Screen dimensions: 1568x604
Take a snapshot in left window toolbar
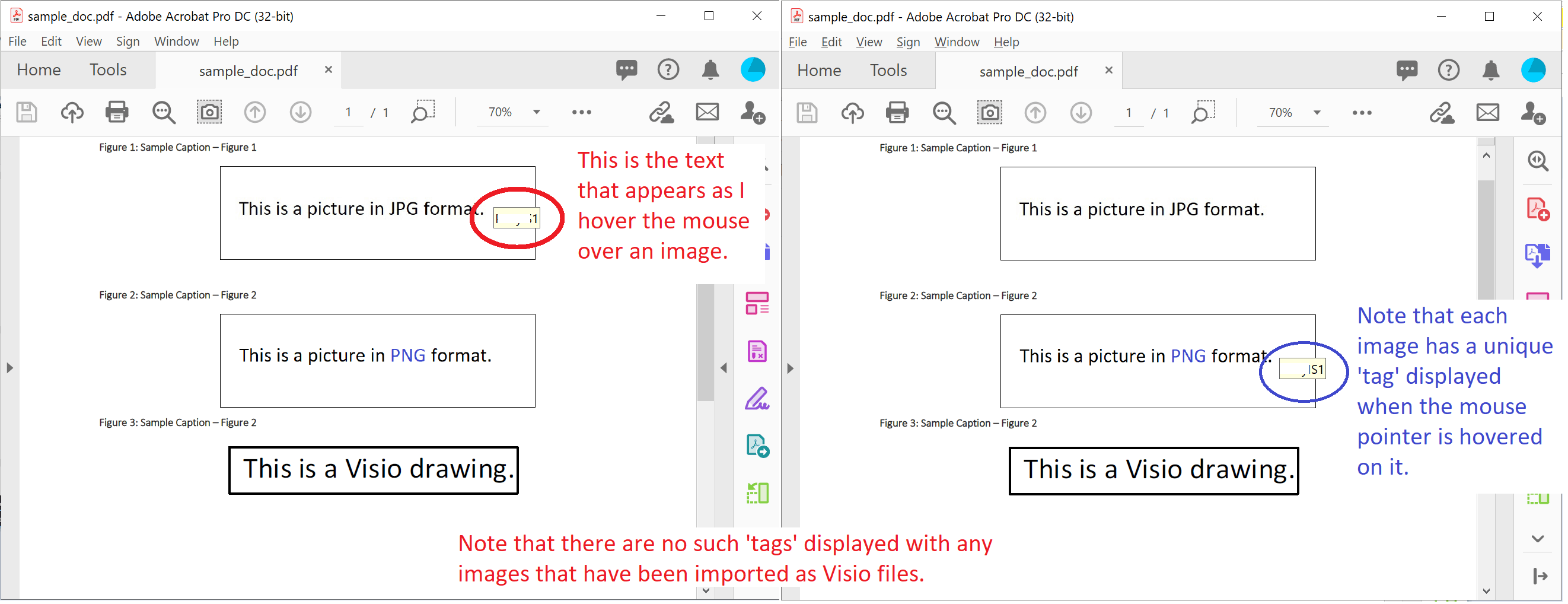pyautogui.click(x=209, y=113)
